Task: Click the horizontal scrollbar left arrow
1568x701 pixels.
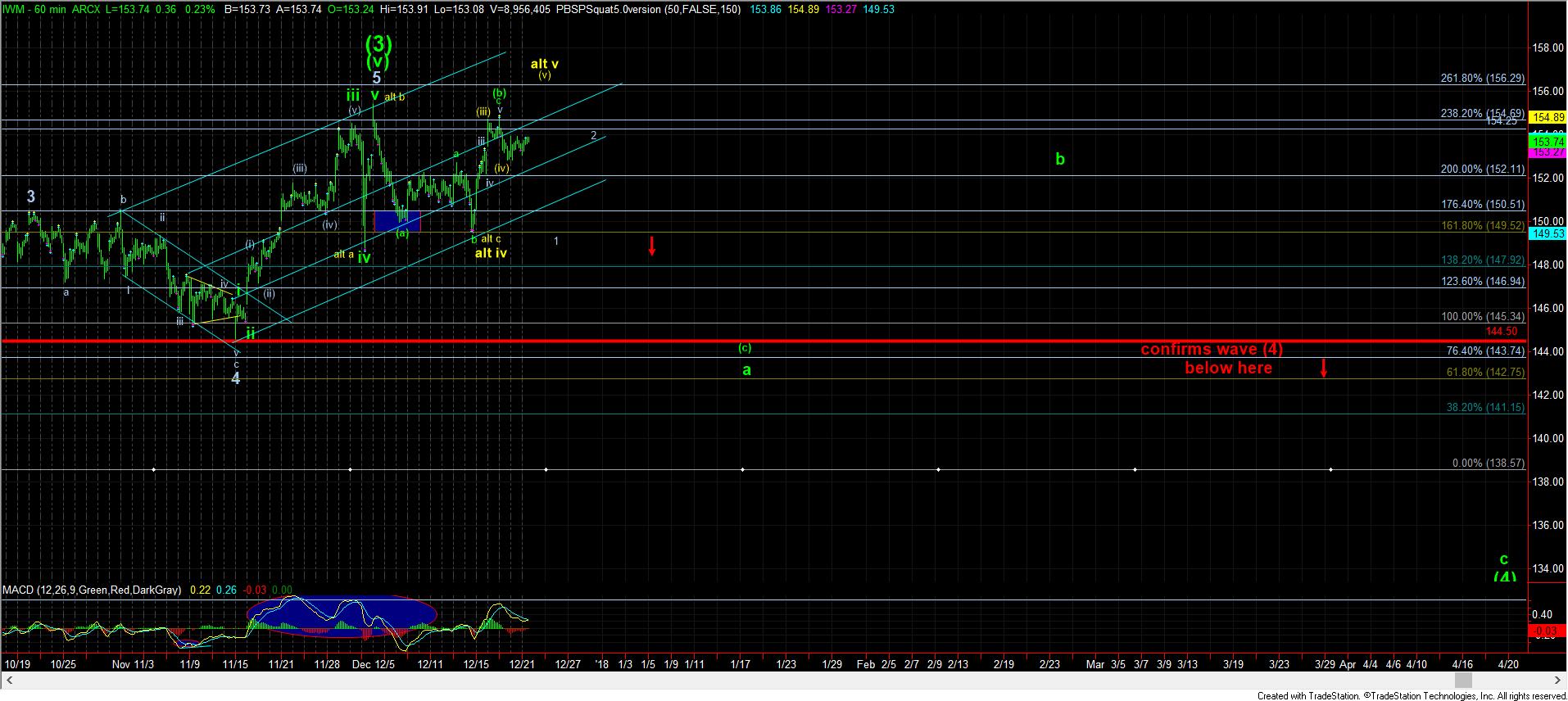Action: point(7,681)
